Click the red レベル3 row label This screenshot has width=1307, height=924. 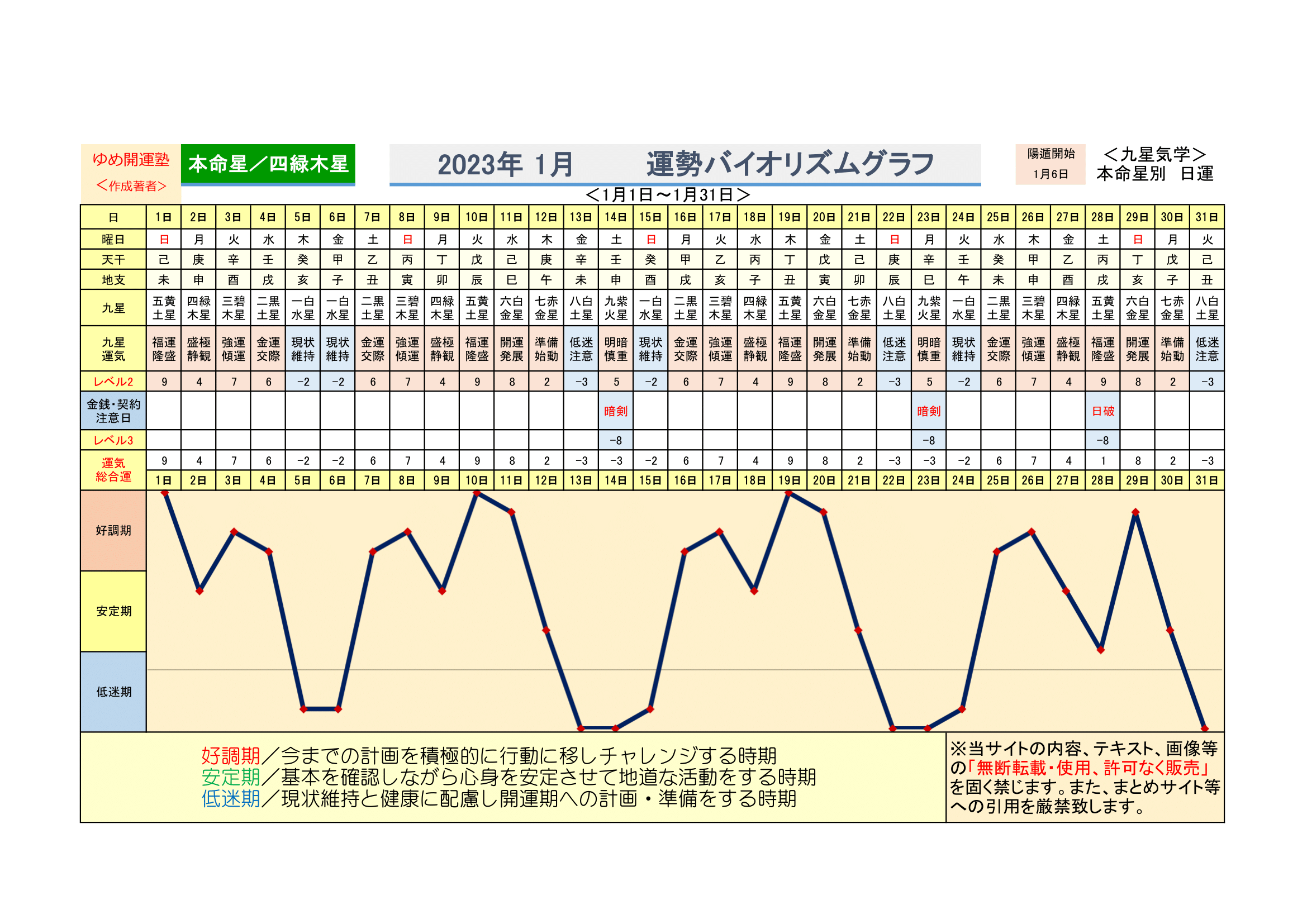pos(113,440)
